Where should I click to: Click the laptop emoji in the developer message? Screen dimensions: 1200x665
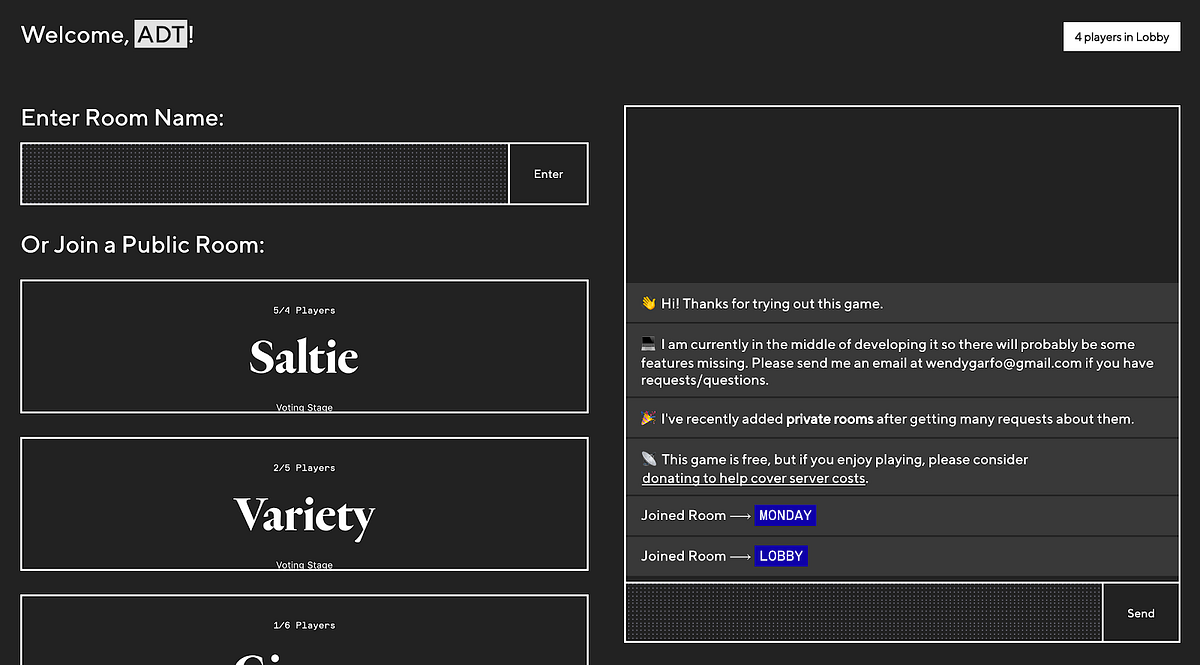tap(649, 343)
